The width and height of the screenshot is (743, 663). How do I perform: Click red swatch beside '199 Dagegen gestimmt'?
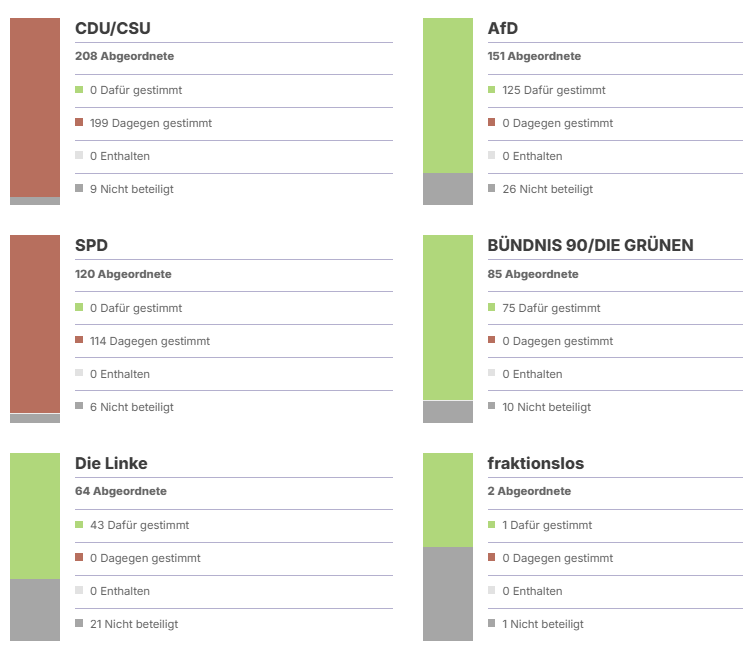[79, 123]
